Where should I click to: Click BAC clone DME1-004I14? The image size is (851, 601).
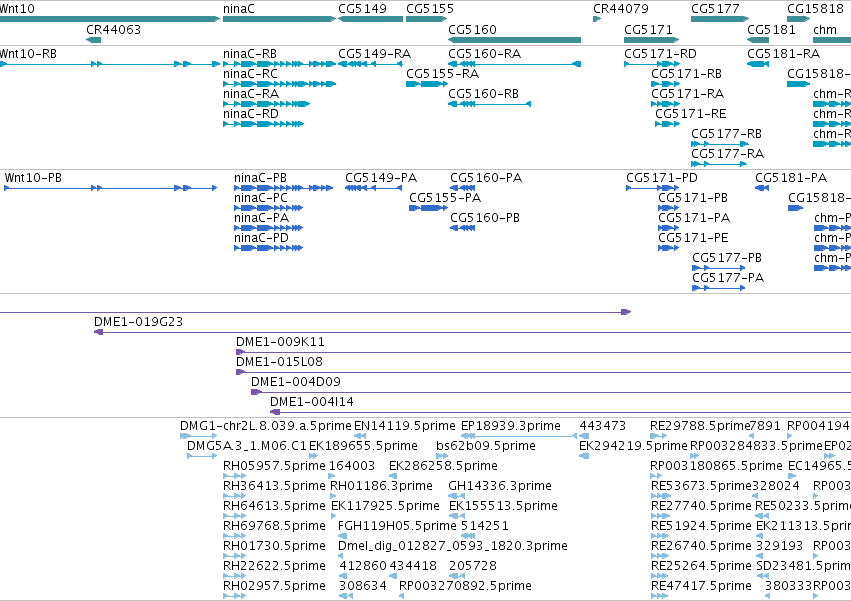pyautogui.click(x=312, y=402)
